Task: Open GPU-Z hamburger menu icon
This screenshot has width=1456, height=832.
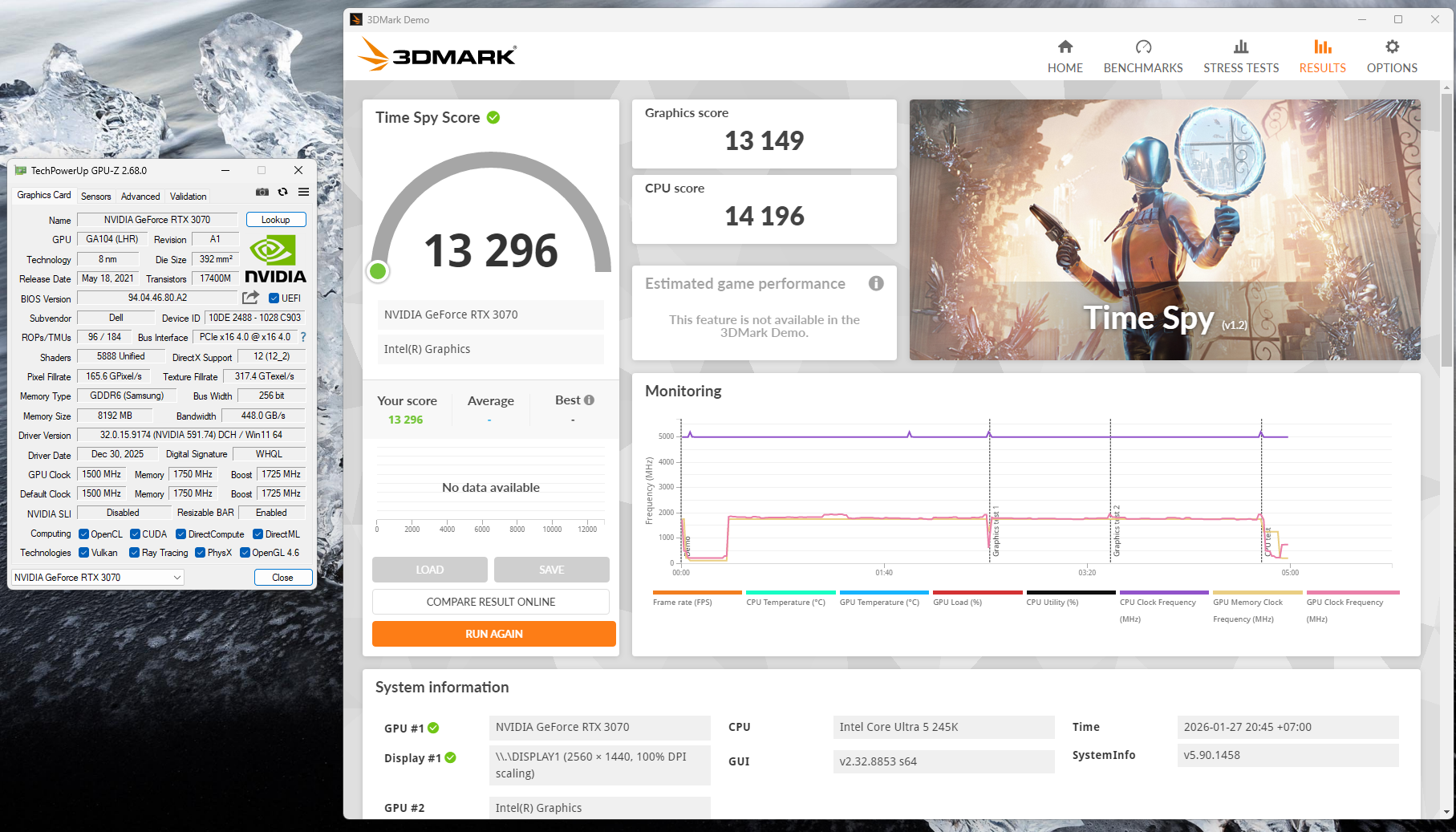Action: (303, 193)
